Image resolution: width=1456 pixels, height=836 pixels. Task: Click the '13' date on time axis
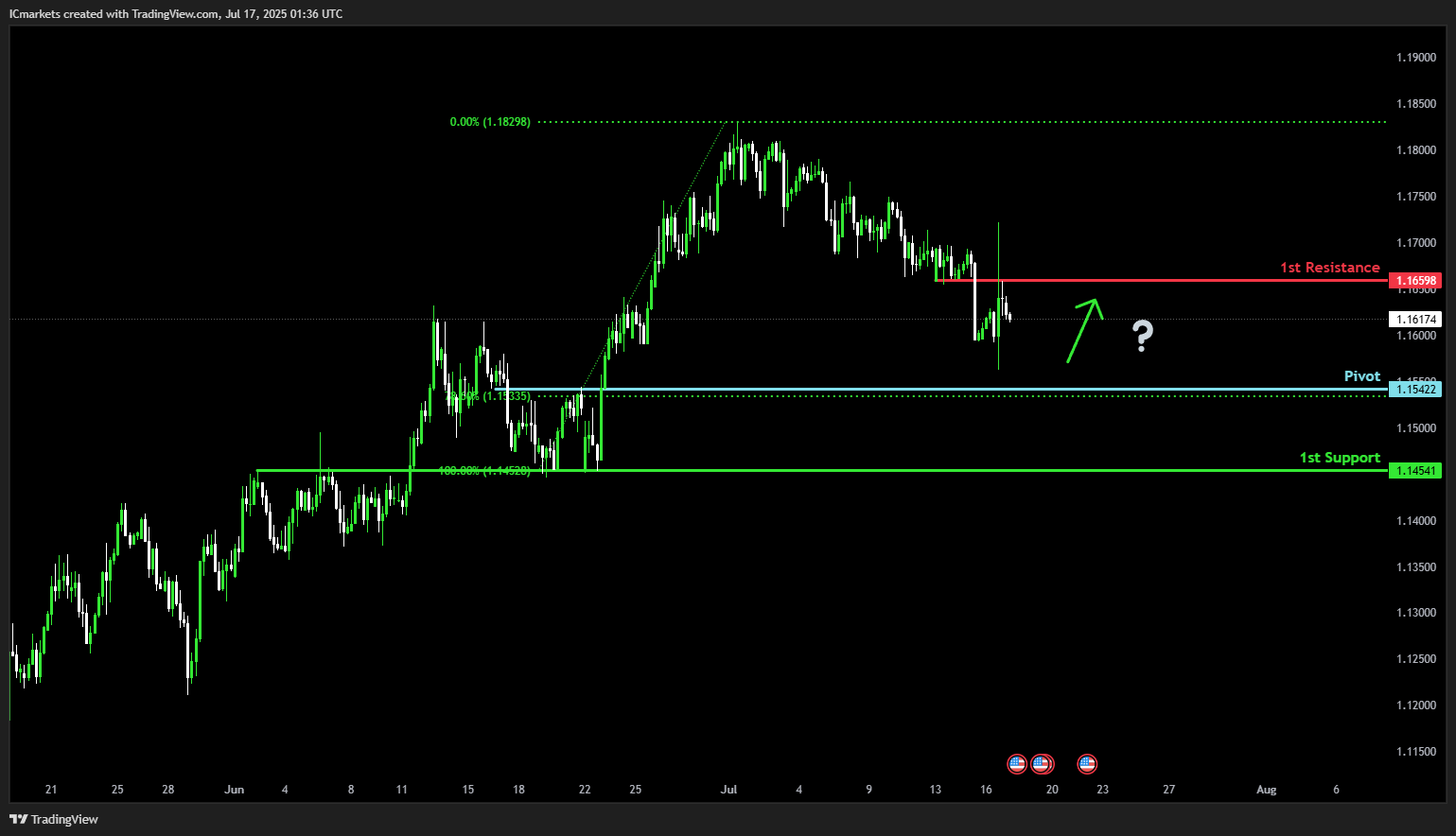tap(936, 790)
